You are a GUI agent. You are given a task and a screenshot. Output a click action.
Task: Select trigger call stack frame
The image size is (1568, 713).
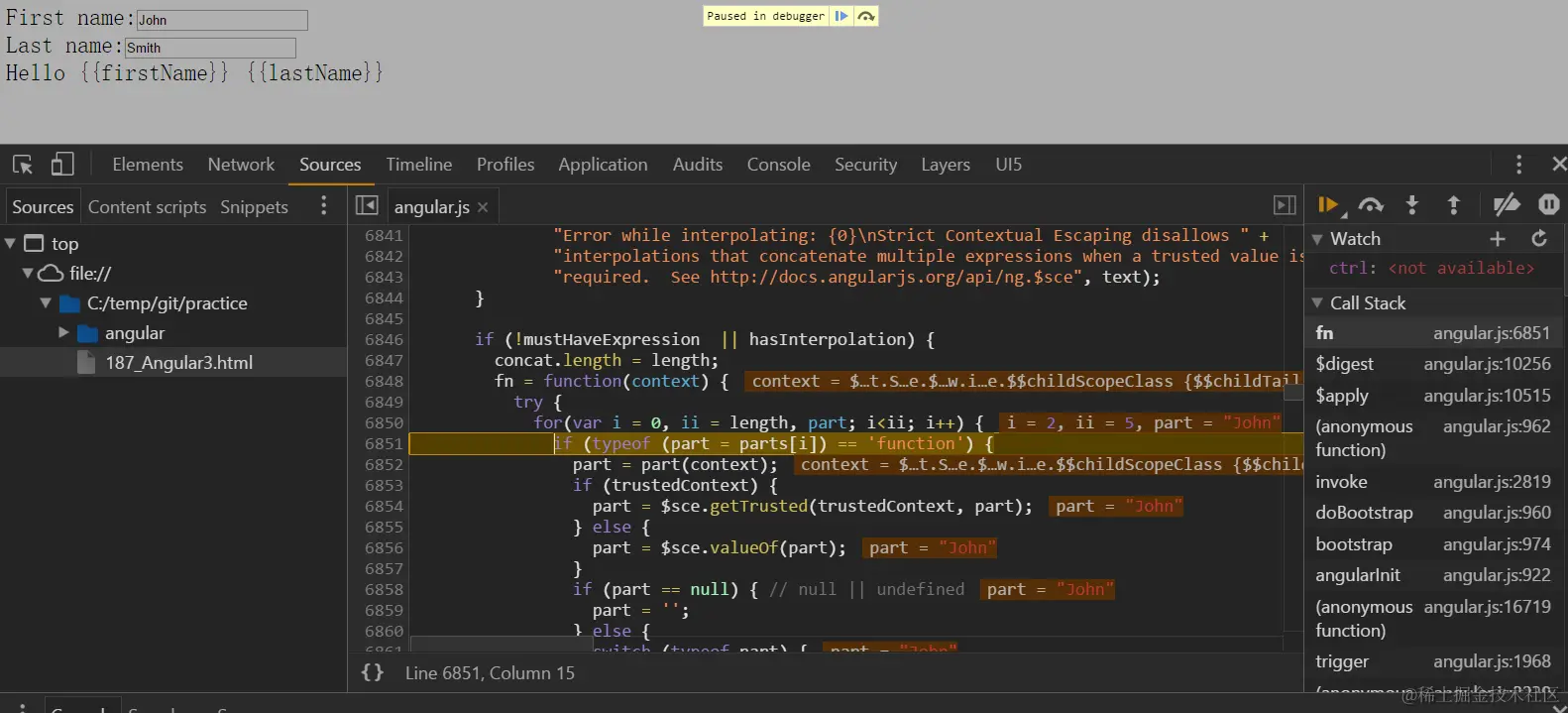click(1433, 661)
